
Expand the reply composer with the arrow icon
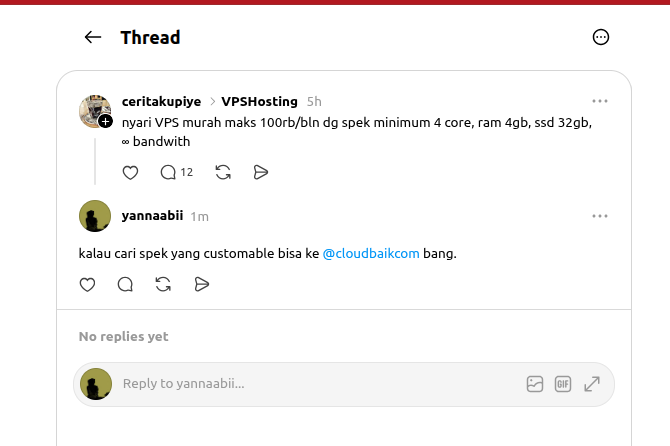coord(592,384)
